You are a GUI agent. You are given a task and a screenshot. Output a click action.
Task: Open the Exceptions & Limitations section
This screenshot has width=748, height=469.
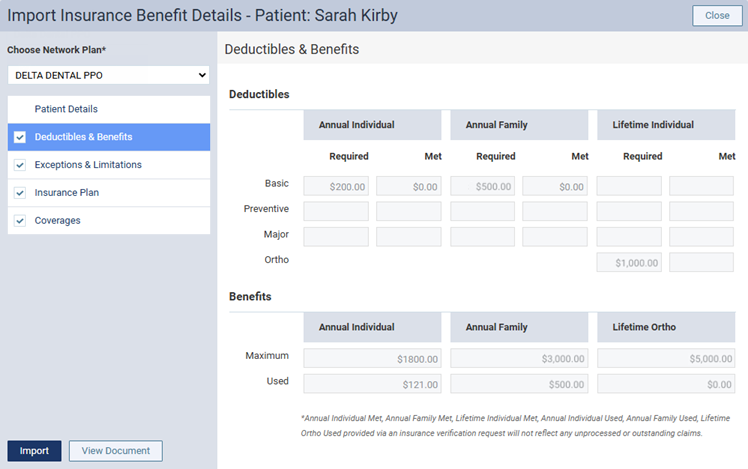pos(88,165)
